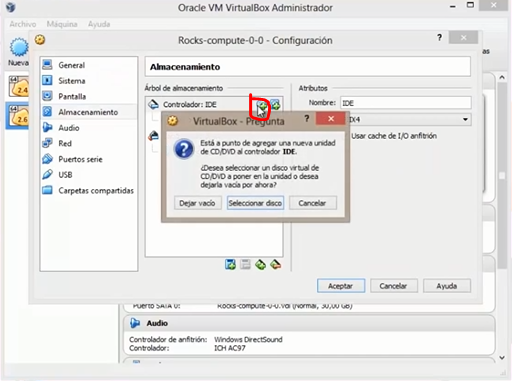This screenshot has height=381, width=512.
Task: Click the Nombre field containing IDE
Action: [x=406, y=103]
